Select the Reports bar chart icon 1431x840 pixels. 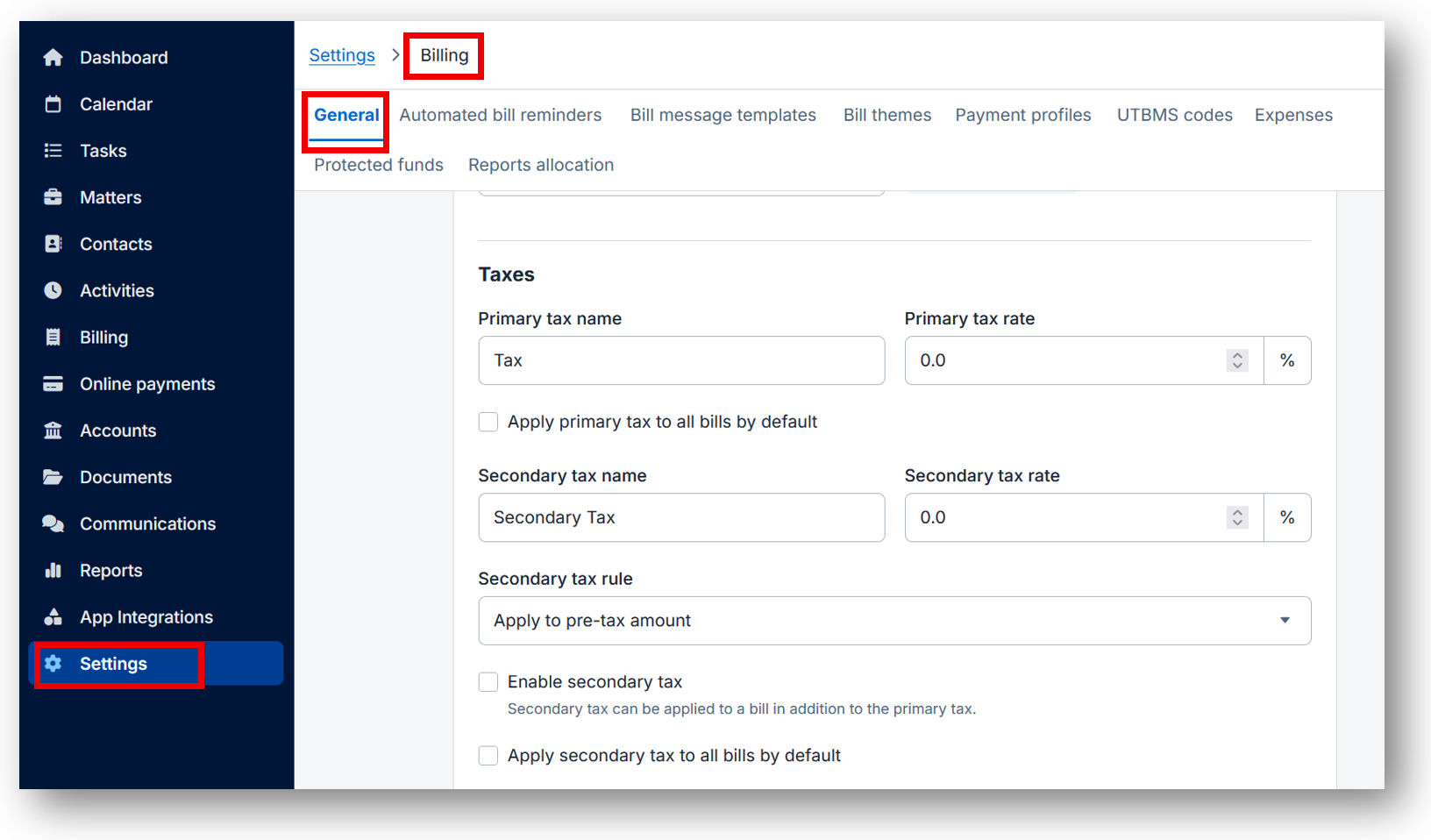(53, 570)
